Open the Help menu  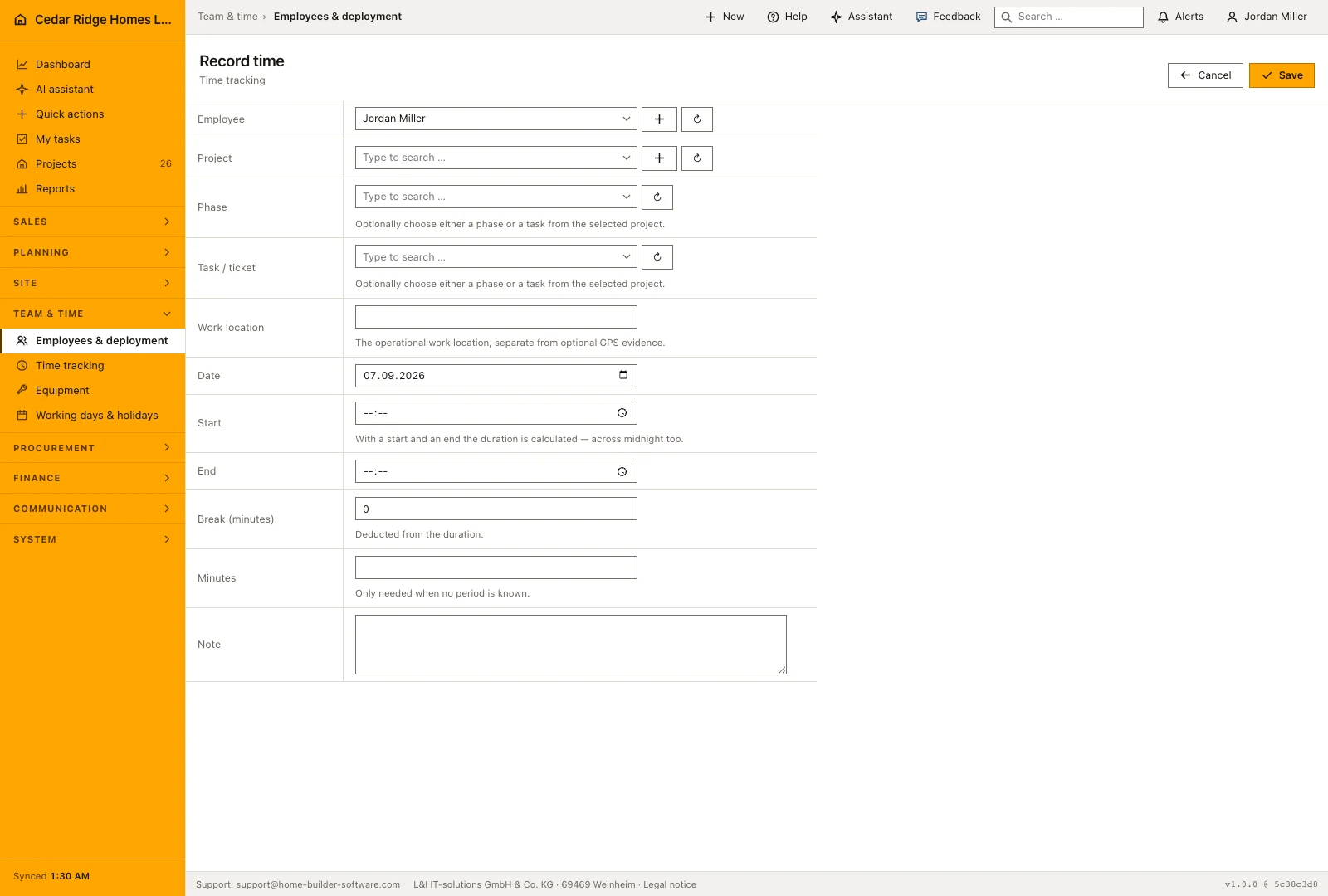[787, 17]
